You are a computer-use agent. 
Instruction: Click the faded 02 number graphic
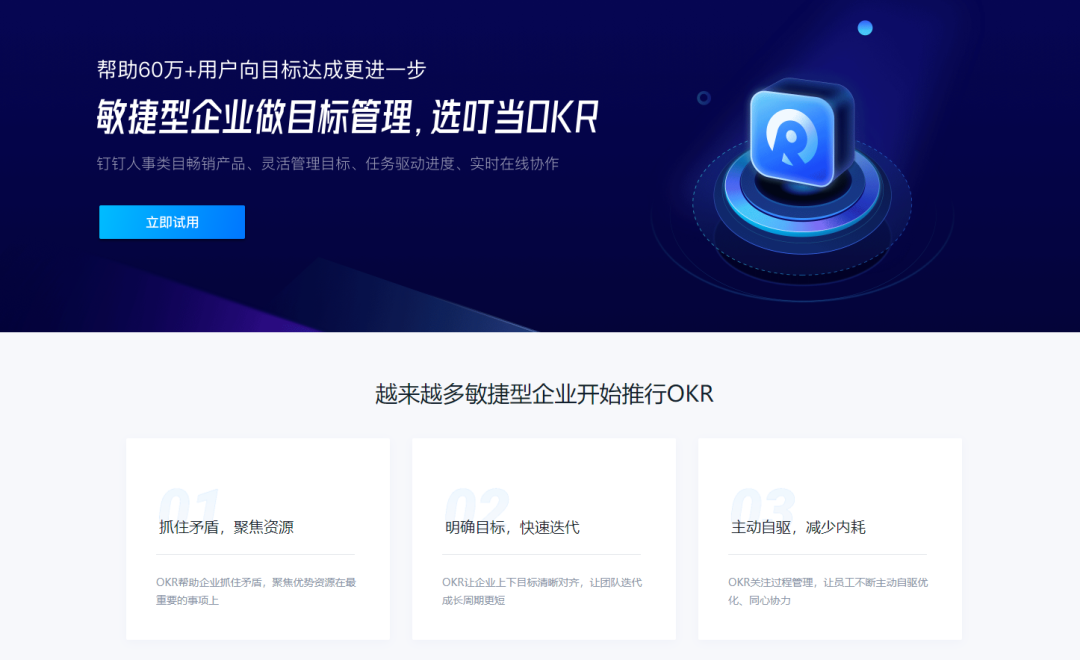coord(477,505)
